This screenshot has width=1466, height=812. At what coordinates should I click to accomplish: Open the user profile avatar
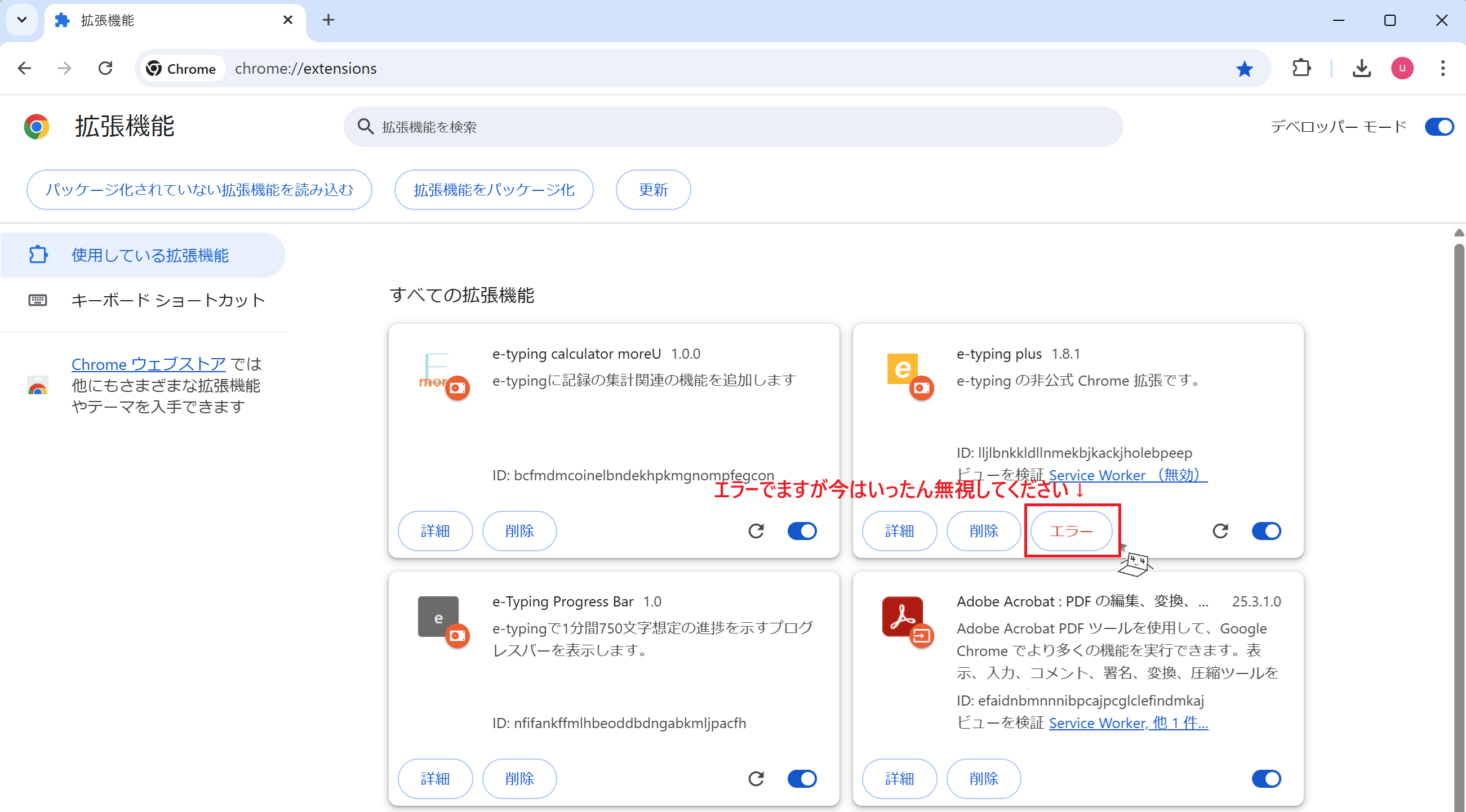(1402, 68)
